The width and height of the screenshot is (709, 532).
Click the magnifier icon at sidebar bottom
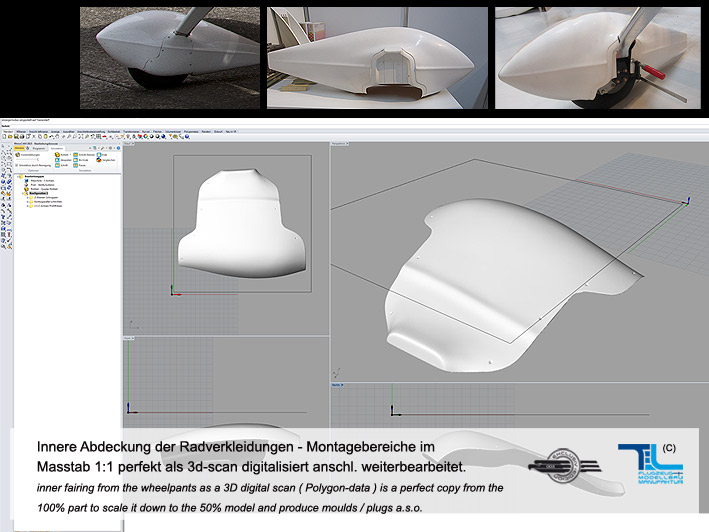[3, 246]
